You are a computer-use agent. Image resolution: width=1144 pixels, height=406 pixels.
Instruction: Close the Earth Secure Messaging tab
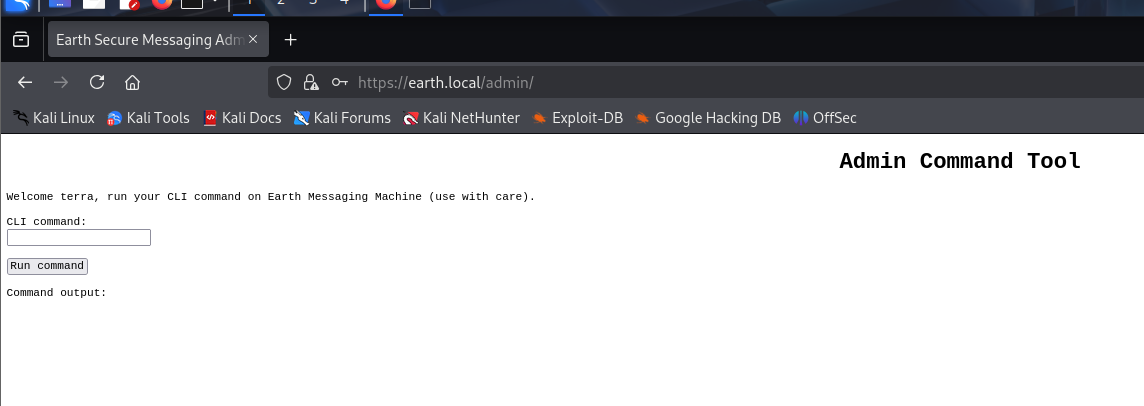253,40
